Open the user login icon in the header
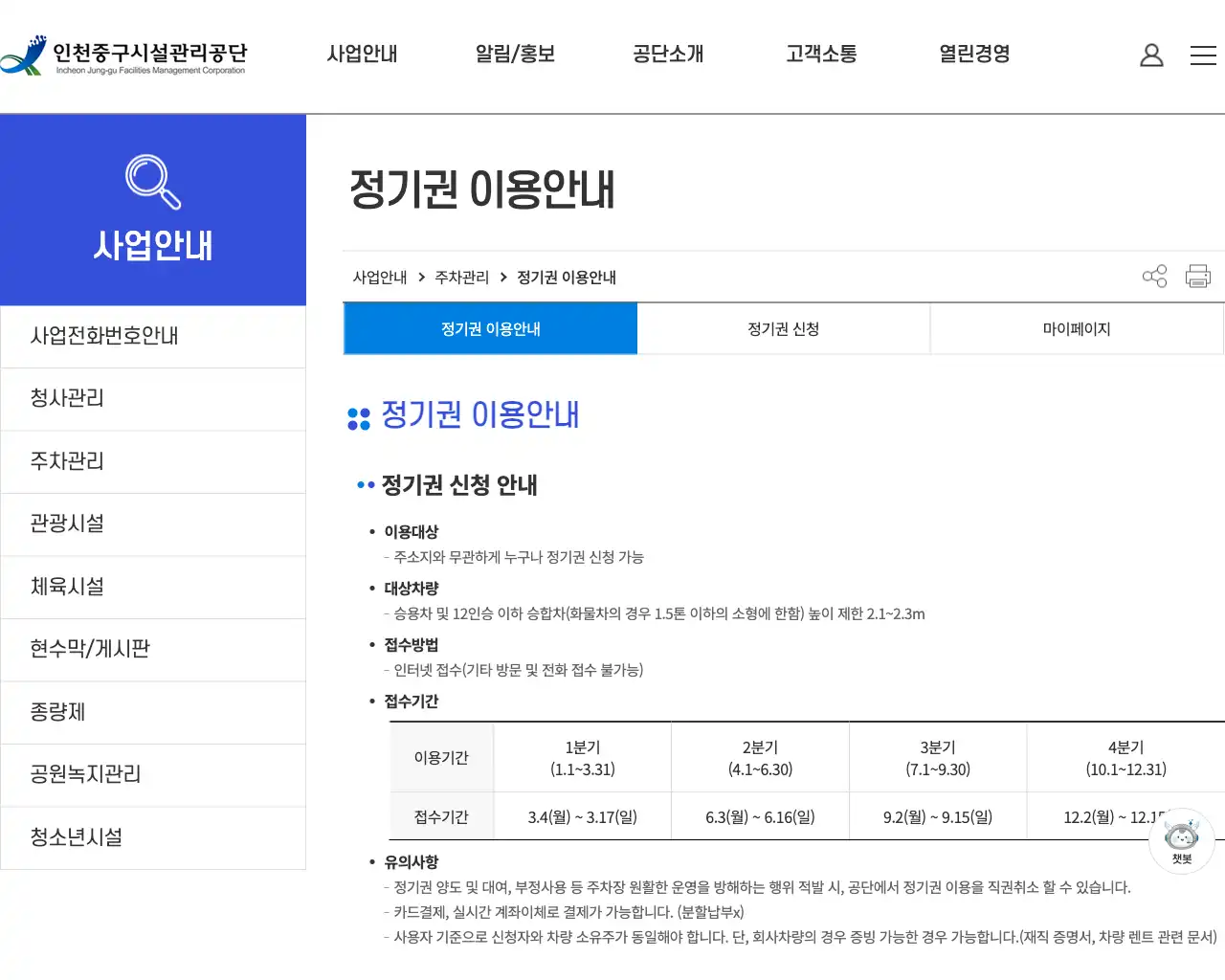Viewport: 1225px width, 980px height. point(1151,55)
